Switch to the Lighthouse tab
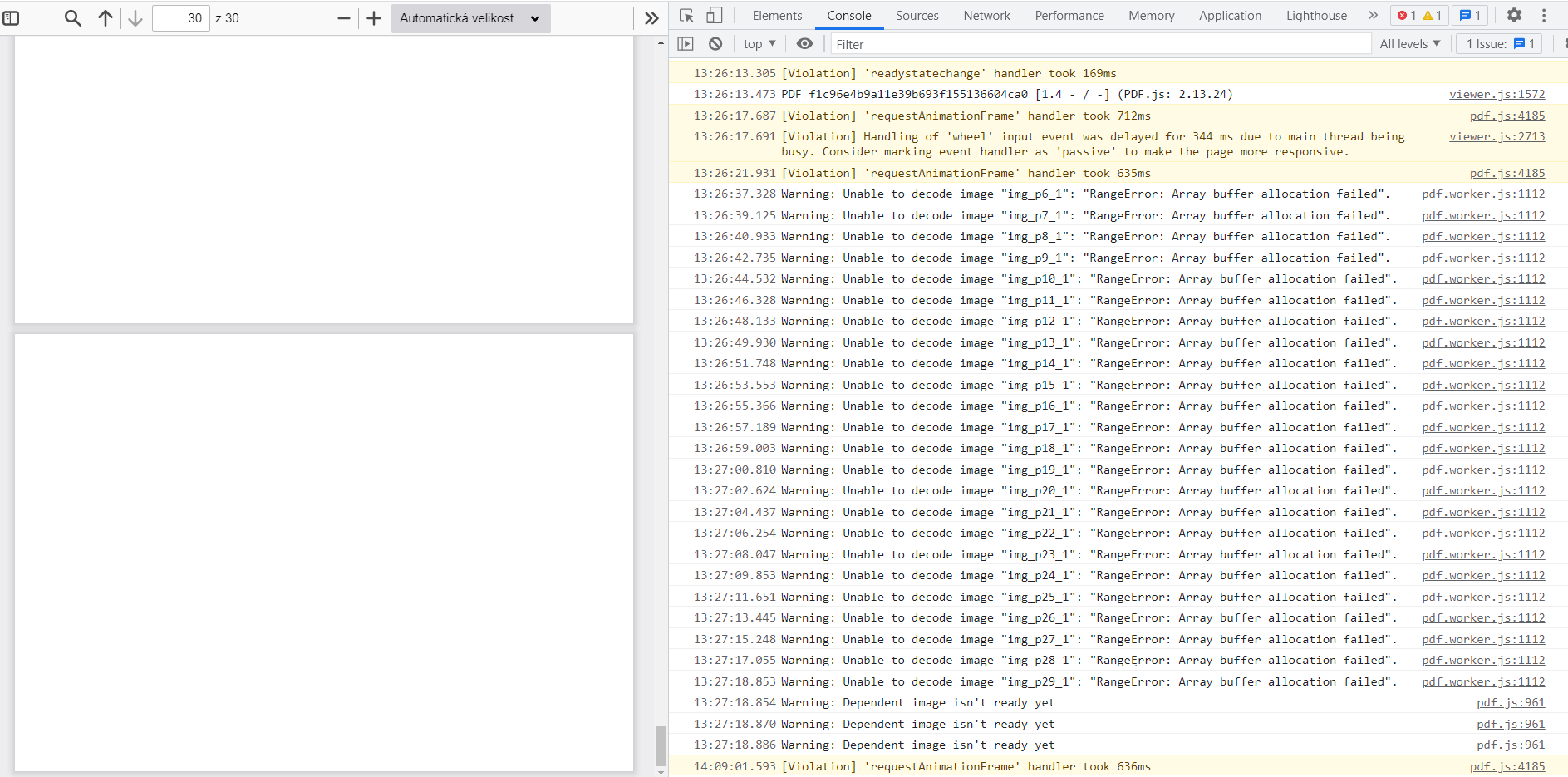Image resolution: width=1568 pixels, height=777 pixels. [x=1315, y=15]
